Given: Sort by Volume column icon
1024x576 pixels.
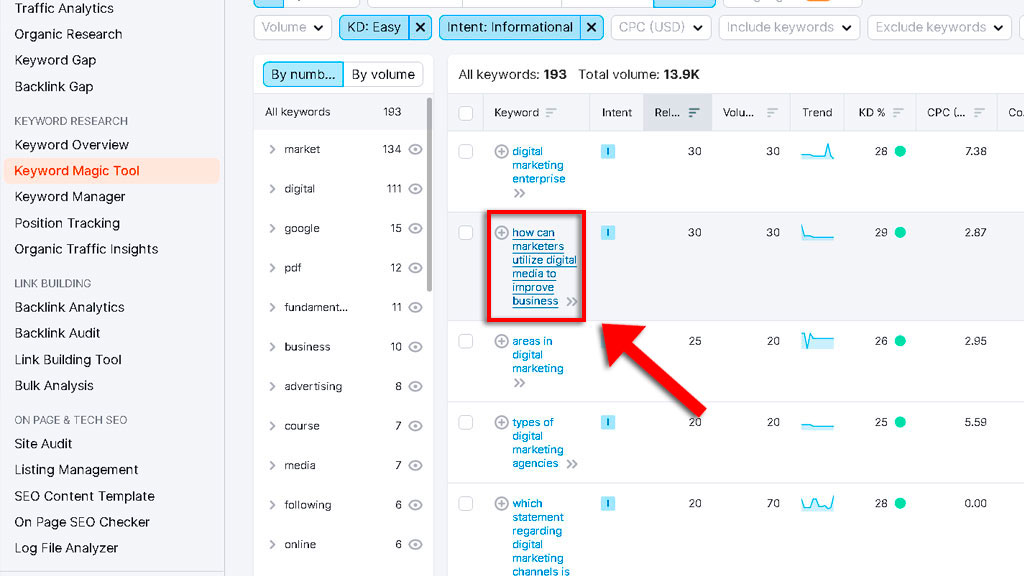Looking at the screenshot, I should (772, 113).
